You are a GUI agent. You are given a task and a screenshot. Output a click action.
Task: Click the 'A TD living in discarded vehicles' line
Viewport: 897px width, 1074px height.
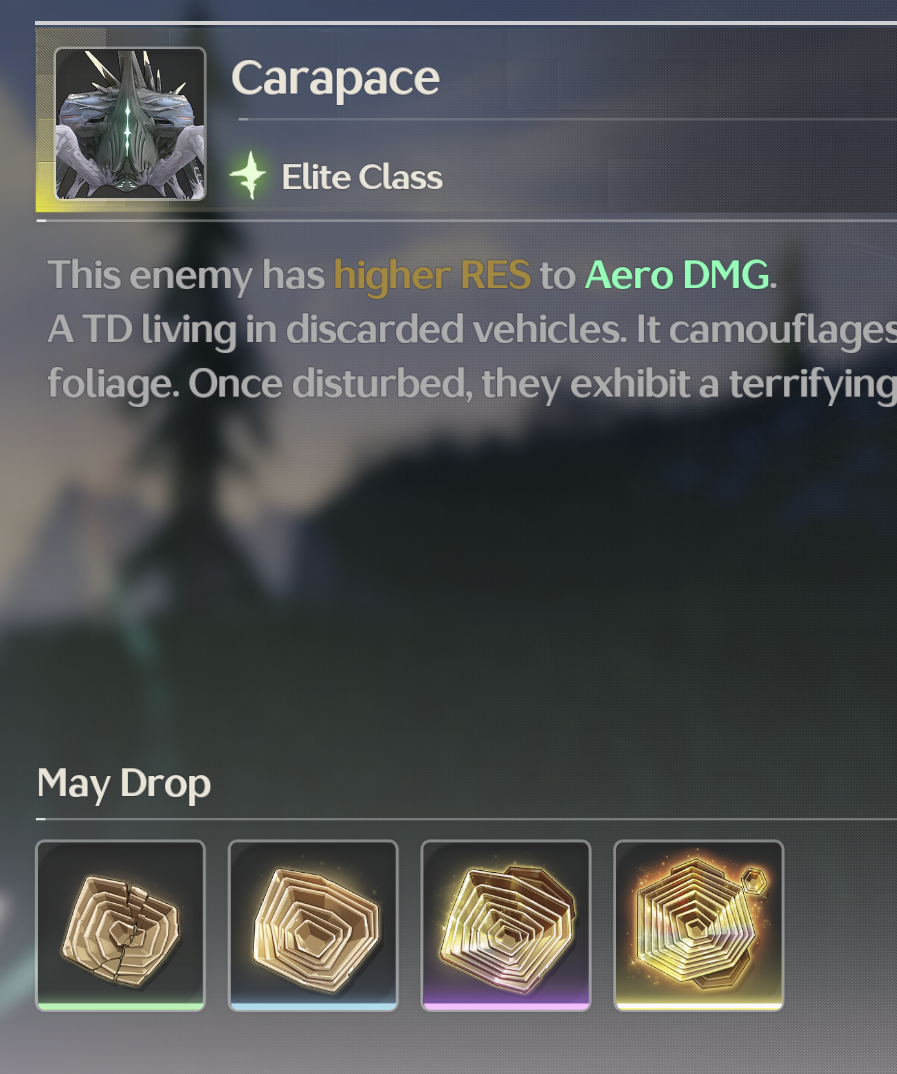[x=472, y=330]
